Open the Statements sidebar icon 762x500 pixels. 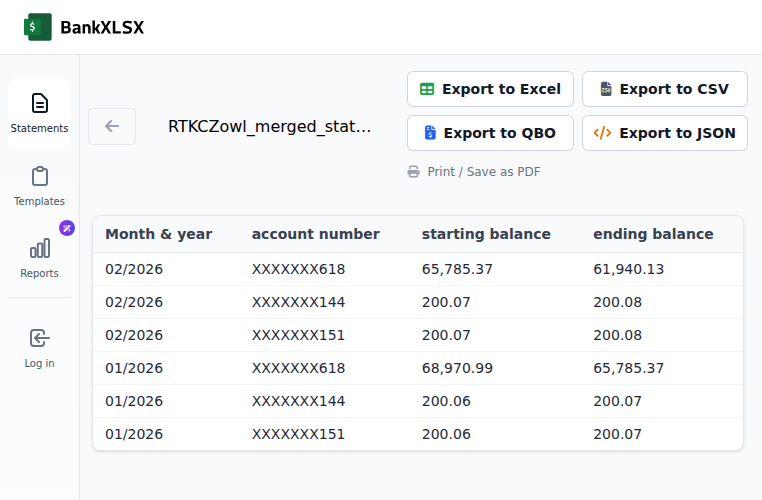(x=39, y=103)
